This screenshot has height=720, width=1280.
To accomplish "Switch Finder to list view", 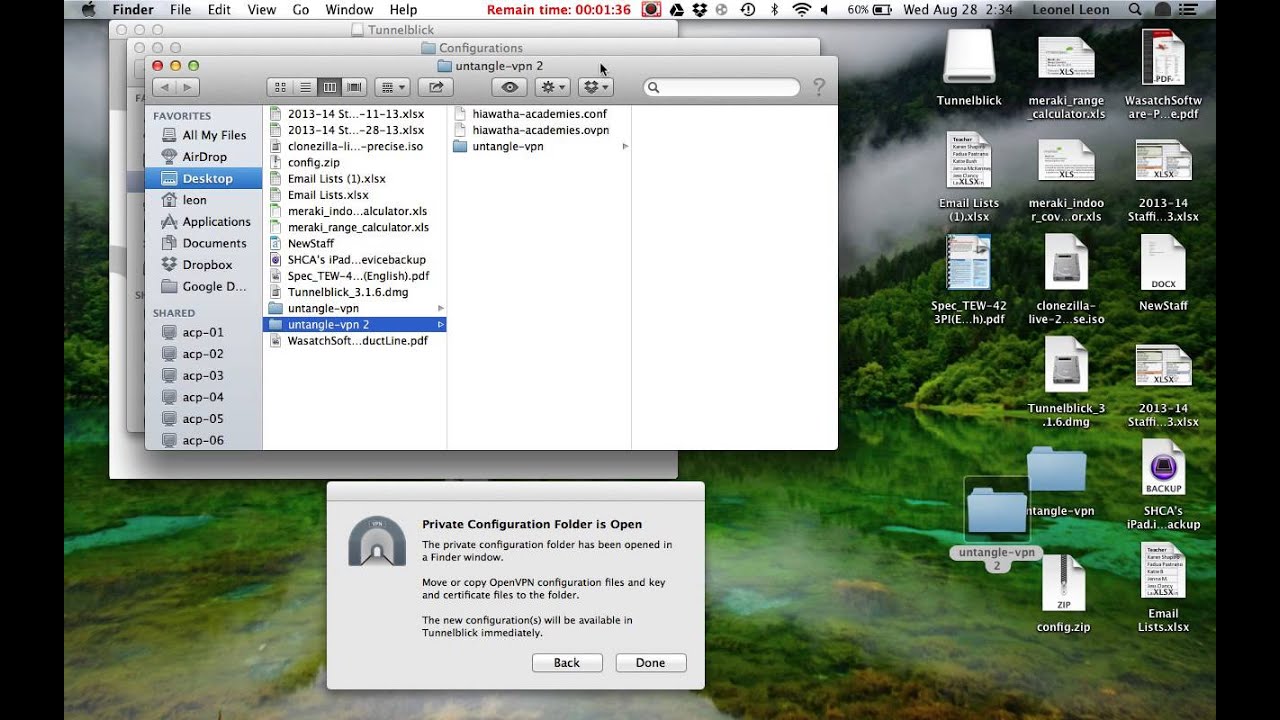I will coord(305,88).
